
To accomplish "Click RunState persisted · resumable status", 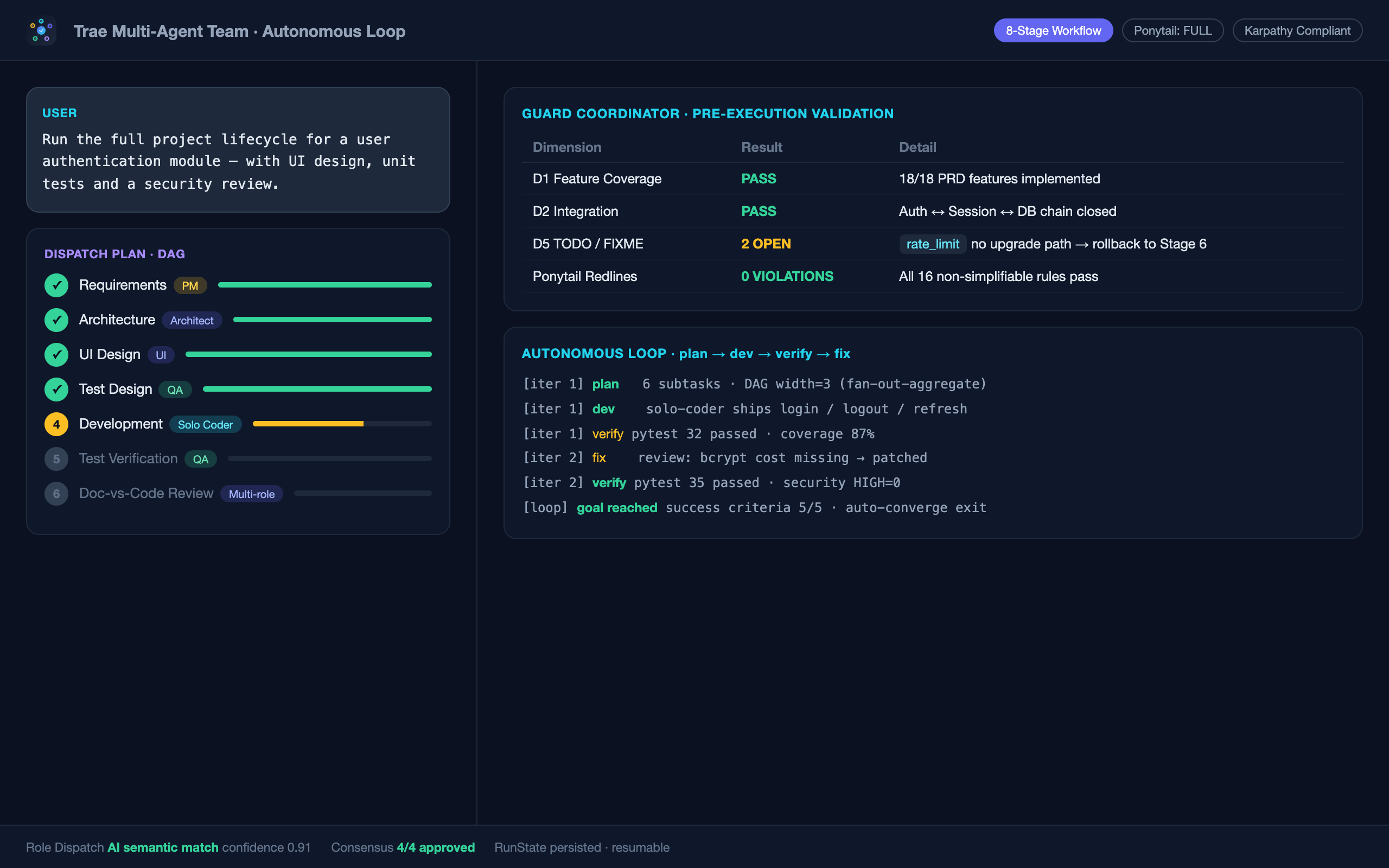I will 582,847.
